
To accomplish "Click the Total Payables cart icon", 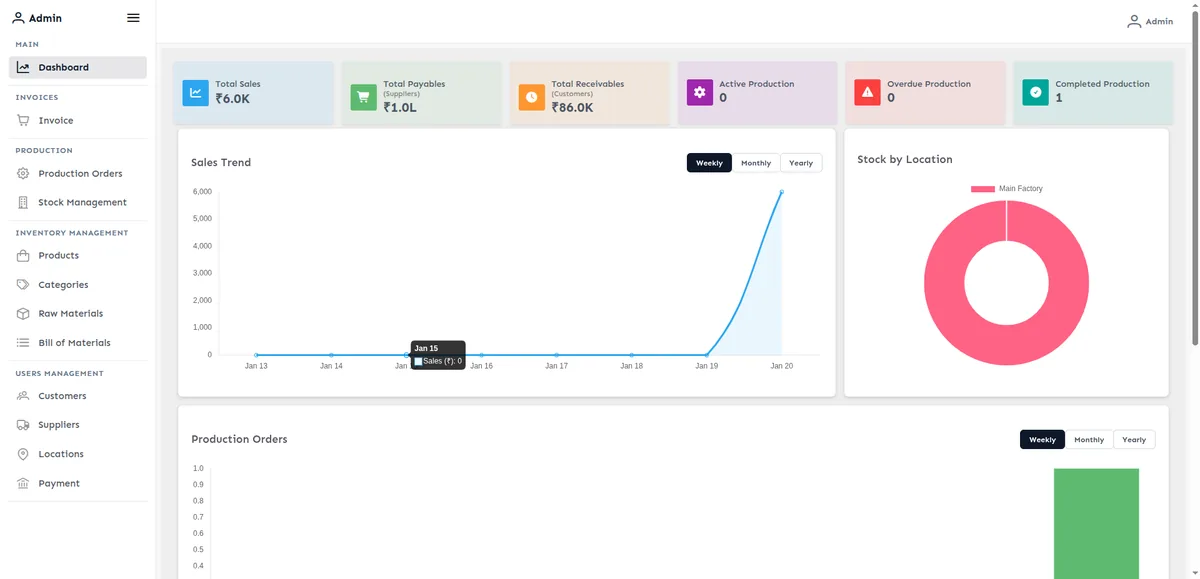I will click(x=364, y=97).
